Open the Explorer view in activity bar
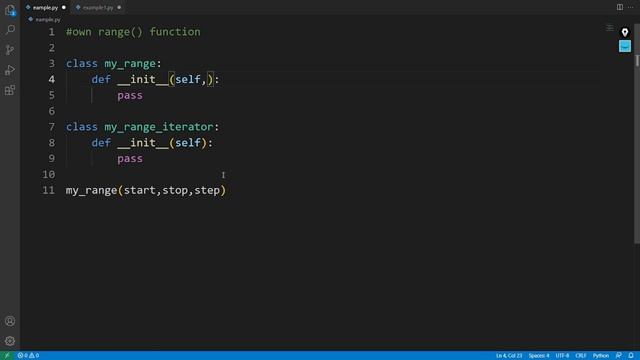This screenshot has width=640, height=360. pyautogui.click(x=10, y=10)
